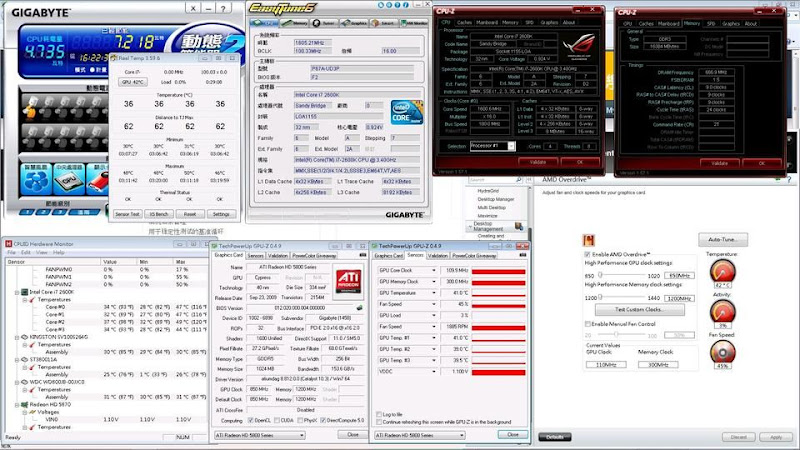Image resolution: width=800 pixels, height=450 pixels.
Task: Switch to Sensors tab in GPU-Z Graphics Card window
Action: point(255,256)
